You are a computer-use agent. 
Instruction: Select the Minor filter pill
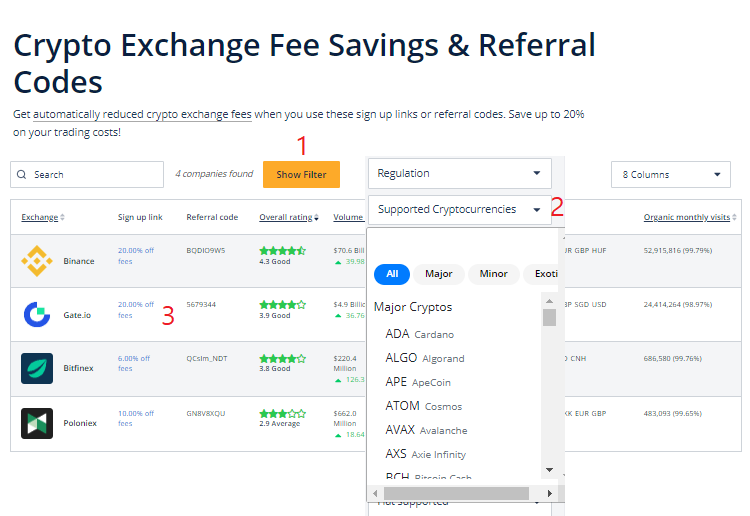[x=493, y=273]
